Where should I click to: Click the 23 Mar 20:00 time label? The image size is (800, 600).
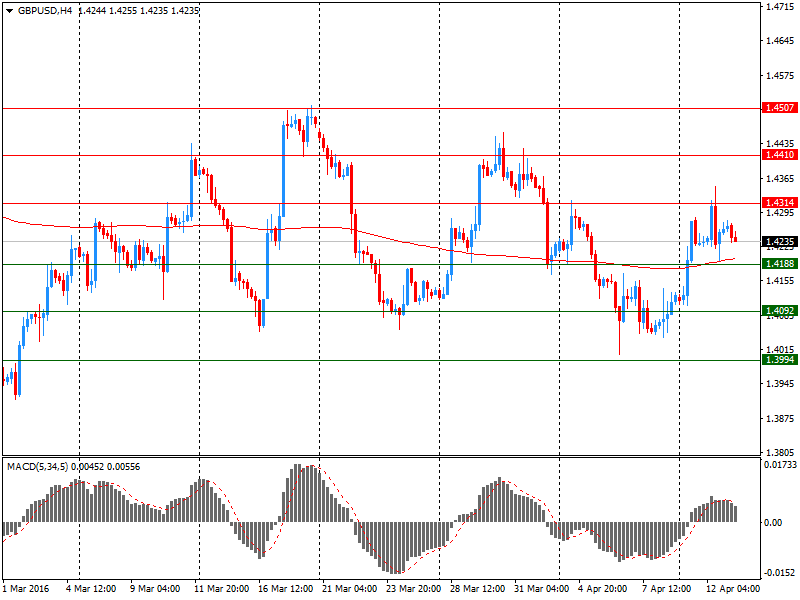point(413,589)
